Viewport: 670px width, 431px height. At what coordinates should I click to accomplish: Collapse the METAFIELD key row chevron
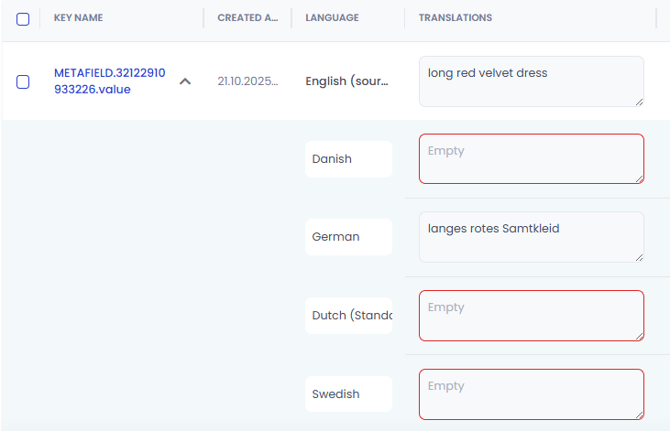[x=185, y=82]
